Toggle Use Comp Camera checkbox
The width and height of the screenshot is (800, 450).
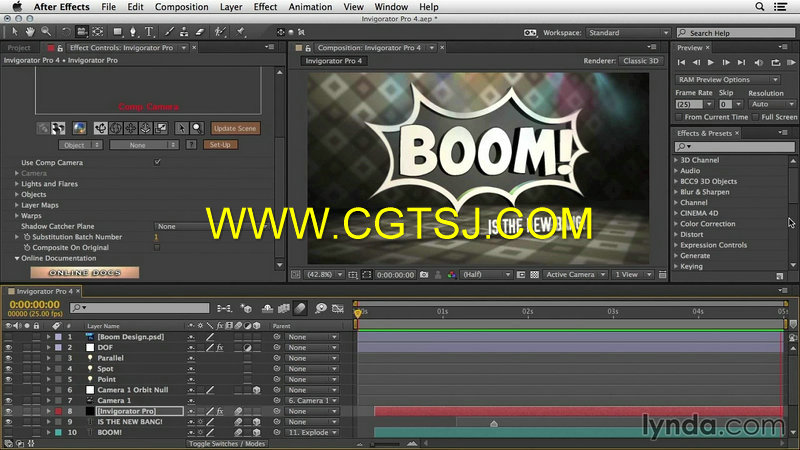click(x=157, y=162)
